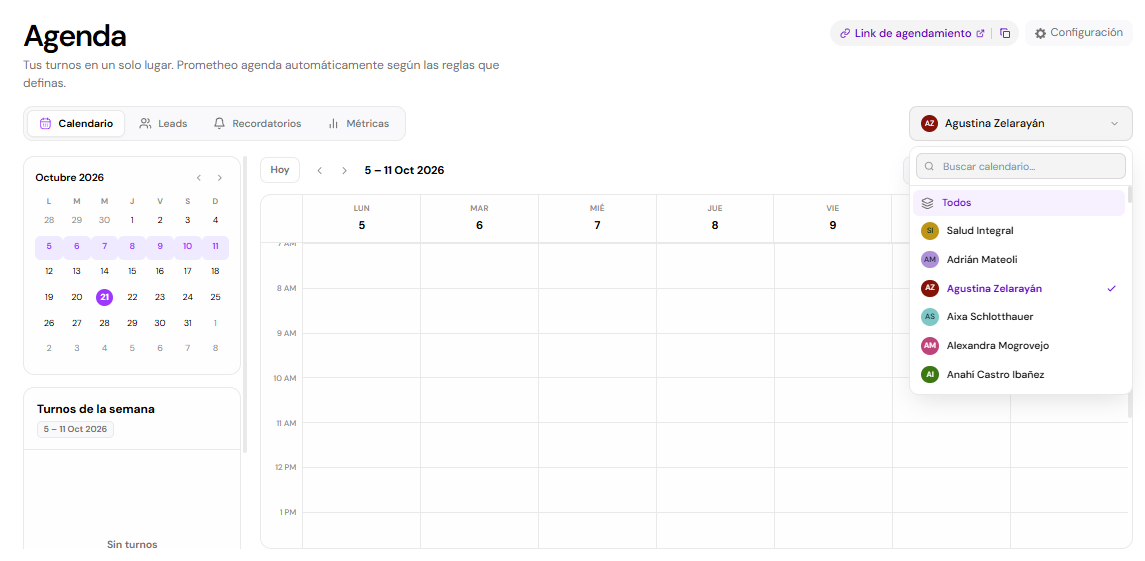
Task: Open the Recordatorios tab
Action: point(257,123)
